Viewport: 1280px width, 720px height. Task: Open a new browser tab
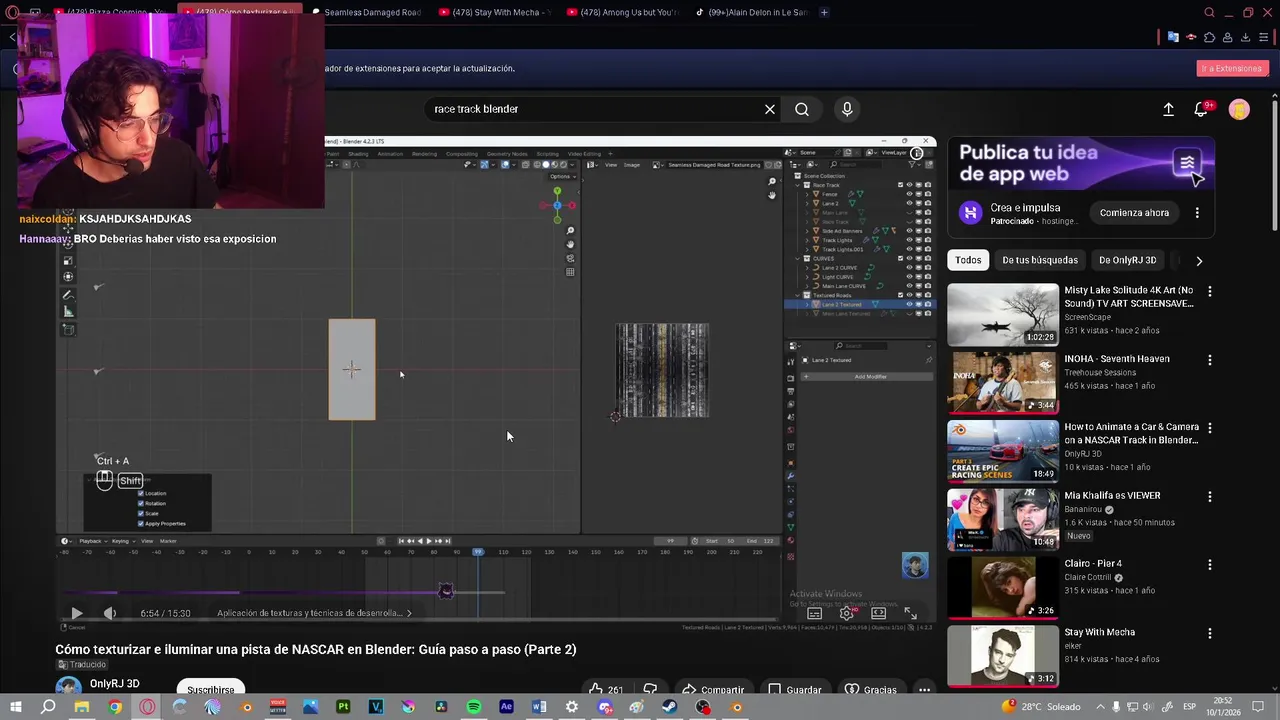824,12
